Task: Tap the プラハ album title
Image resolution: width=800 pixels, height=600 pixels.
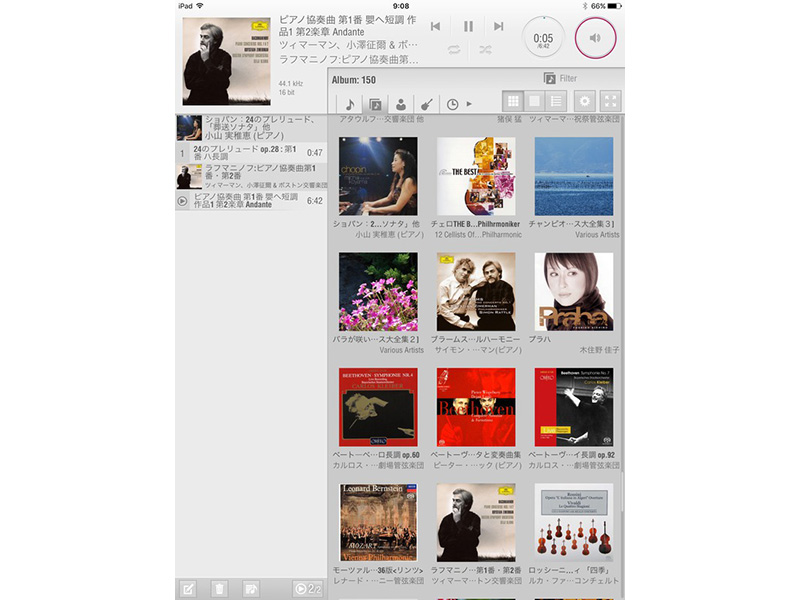Action: pos(539,339)
